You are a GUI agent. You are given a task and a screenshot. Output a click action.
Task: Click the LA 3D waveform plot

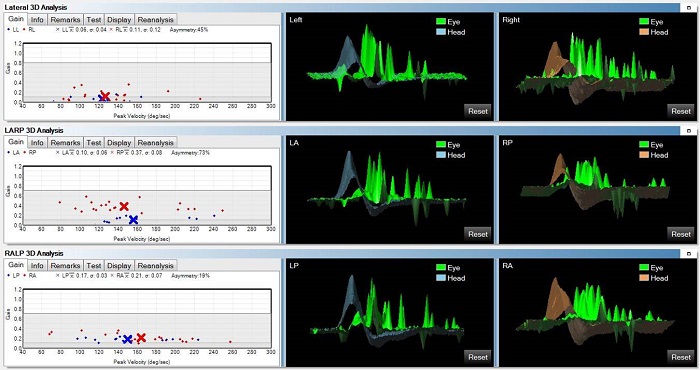tap(389, 190)
